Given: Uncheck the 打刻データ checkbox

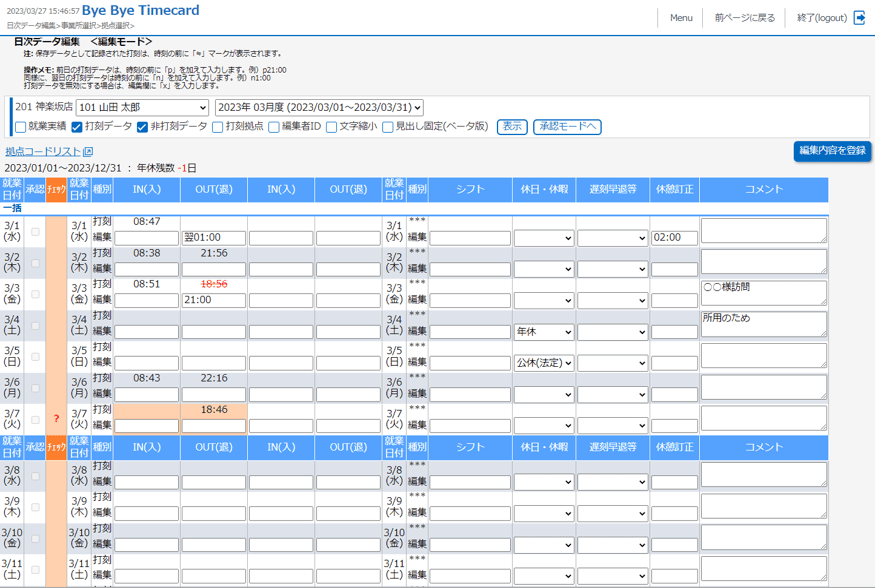Looking at the screenshot, I should coord(77,127).
